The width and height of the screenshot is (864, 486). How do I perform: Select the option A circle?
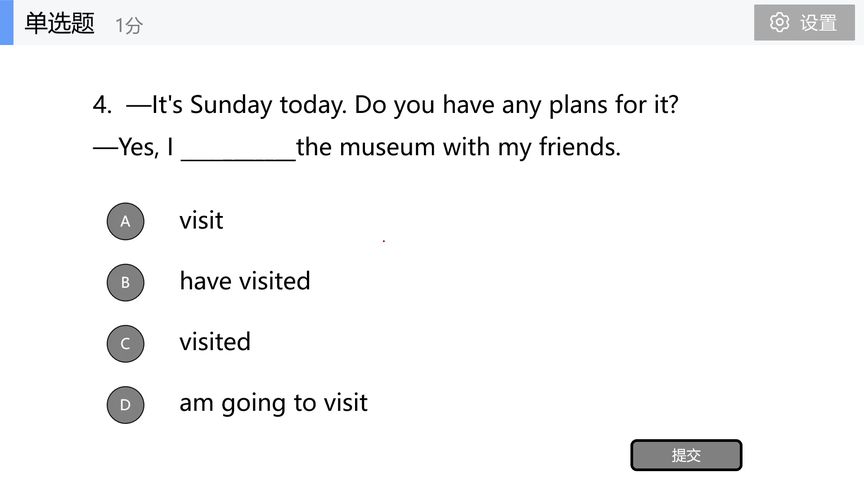(x=125, y=221)
